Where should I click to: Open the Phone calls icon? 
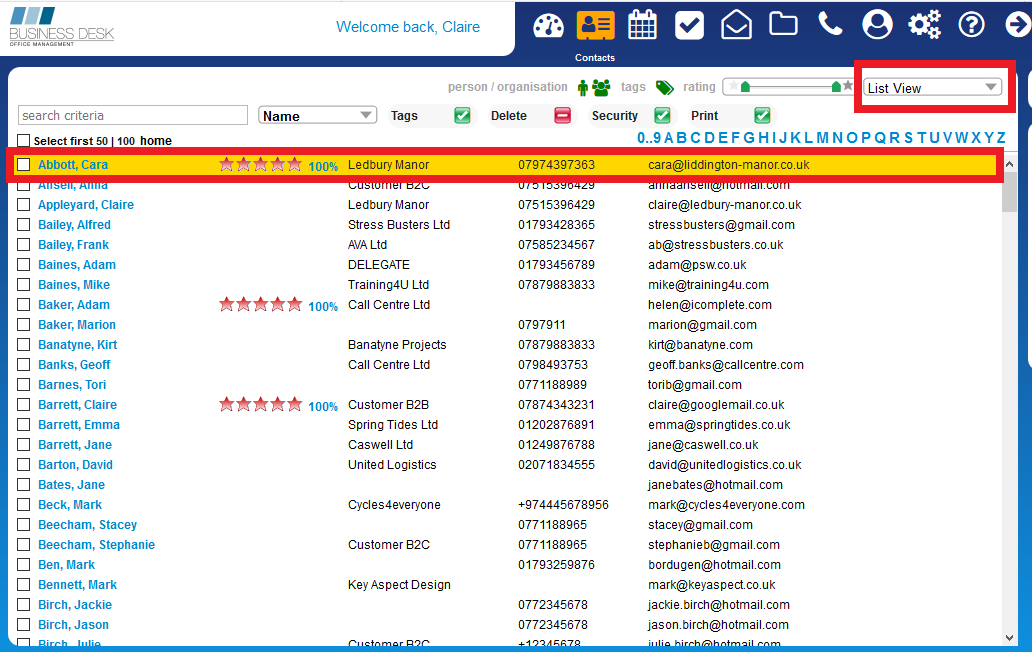[830, 24]
